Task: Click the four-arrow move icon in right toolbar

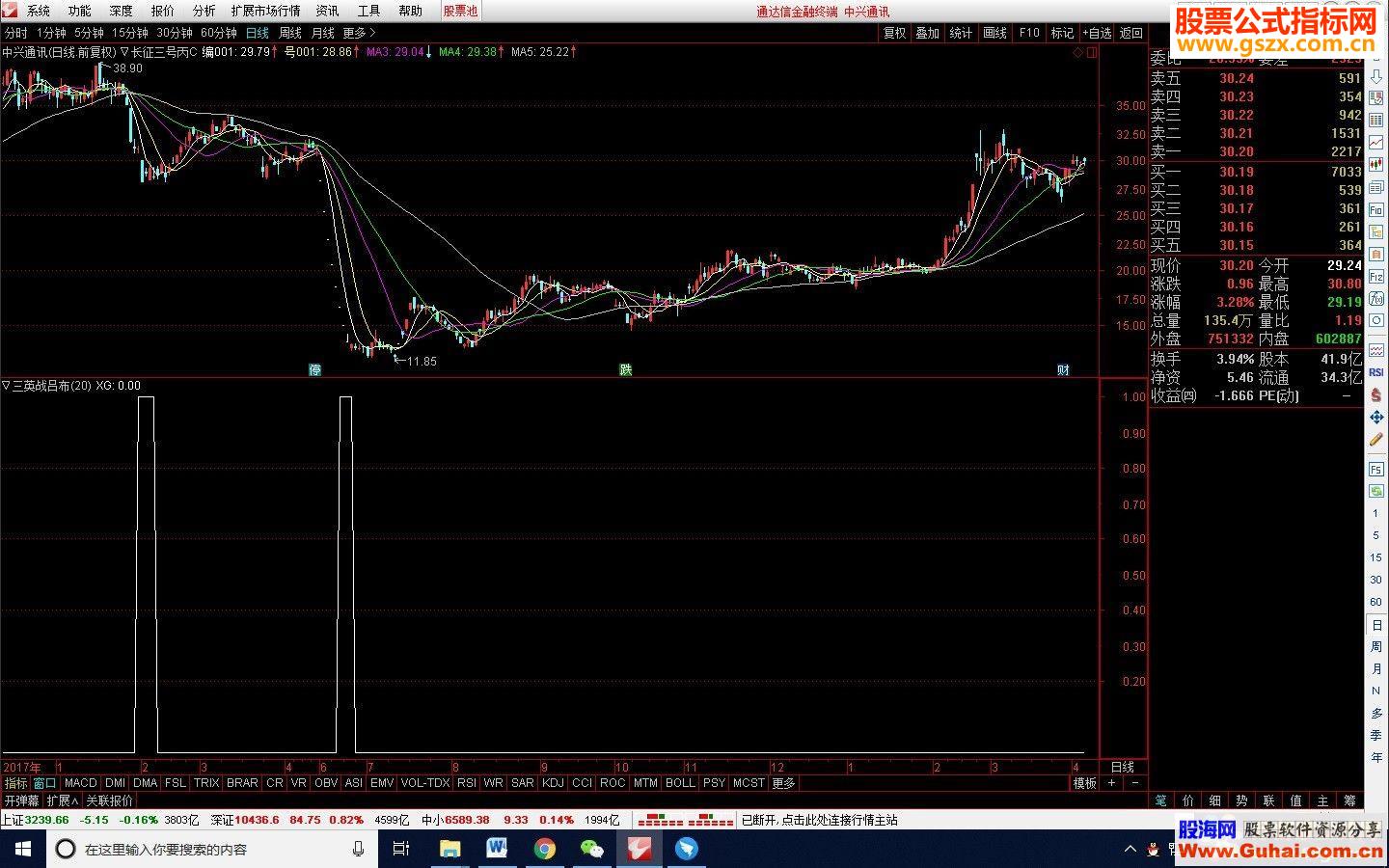Action: coord(1376,416)
